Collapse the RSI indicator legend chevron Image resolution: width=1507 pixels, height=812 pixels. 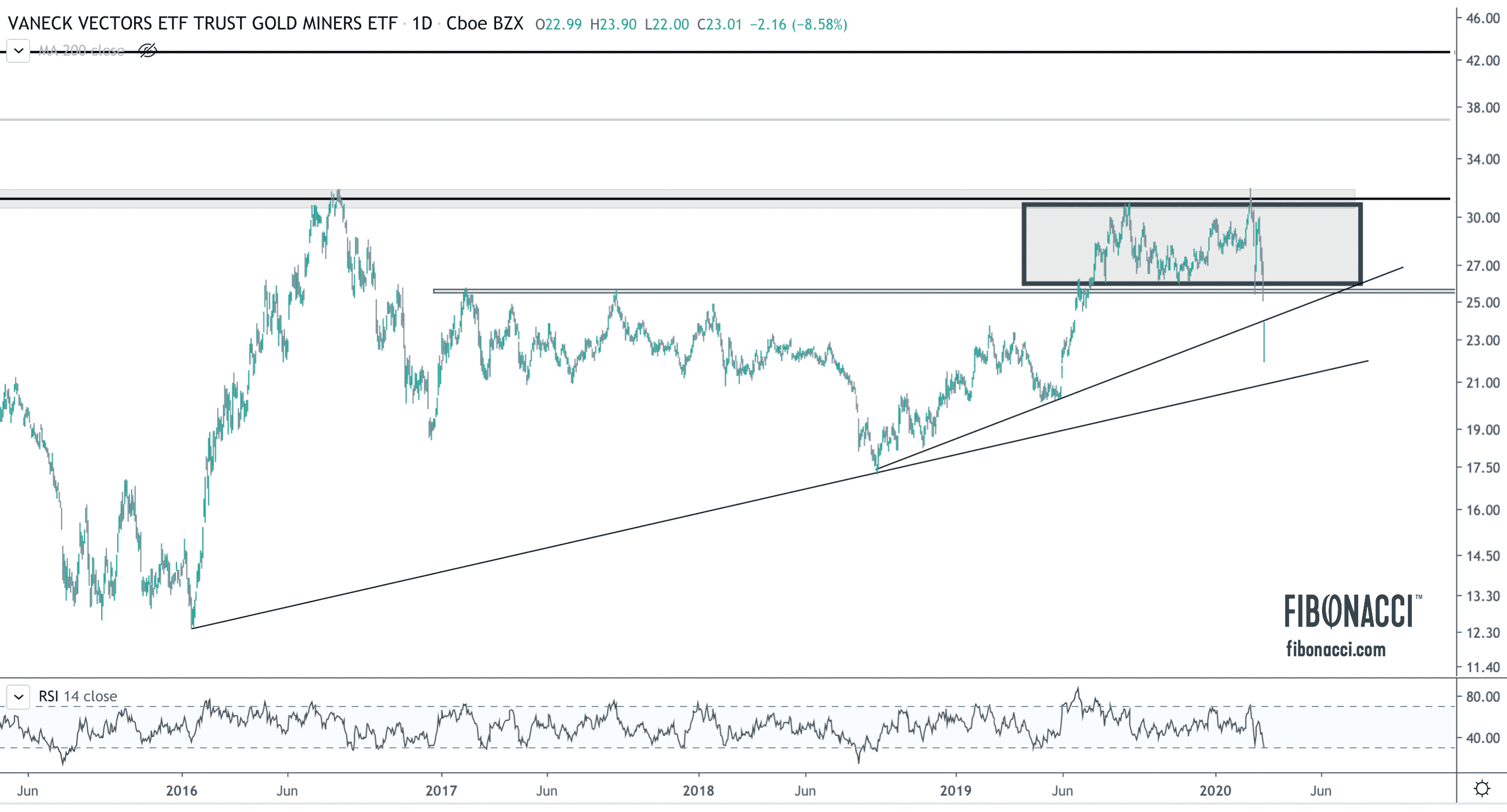(18, 697)
